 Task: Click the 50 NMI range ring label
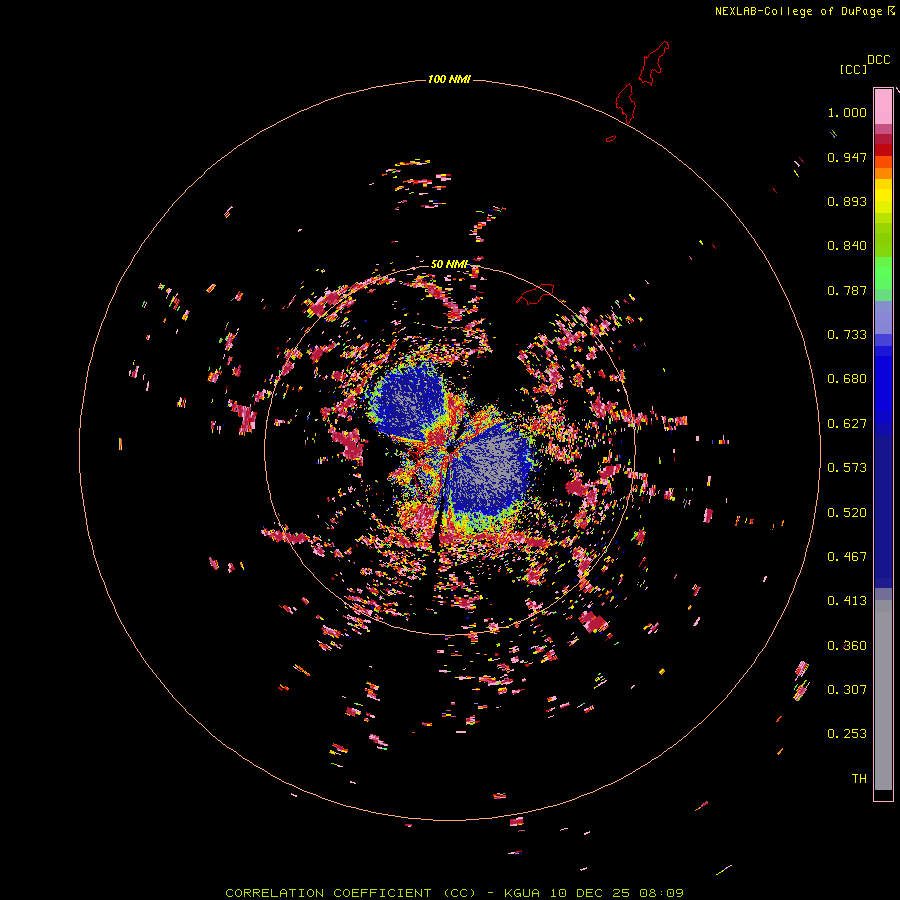pyautogui.click(x=449, y=264)
